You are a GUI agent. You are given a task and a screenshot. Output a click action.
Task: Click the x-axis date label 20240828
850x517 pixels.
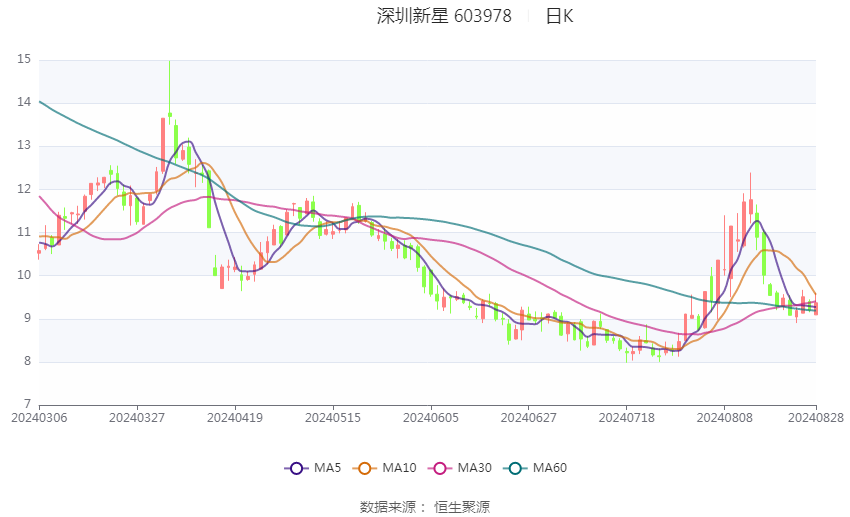tap(816, 418)
